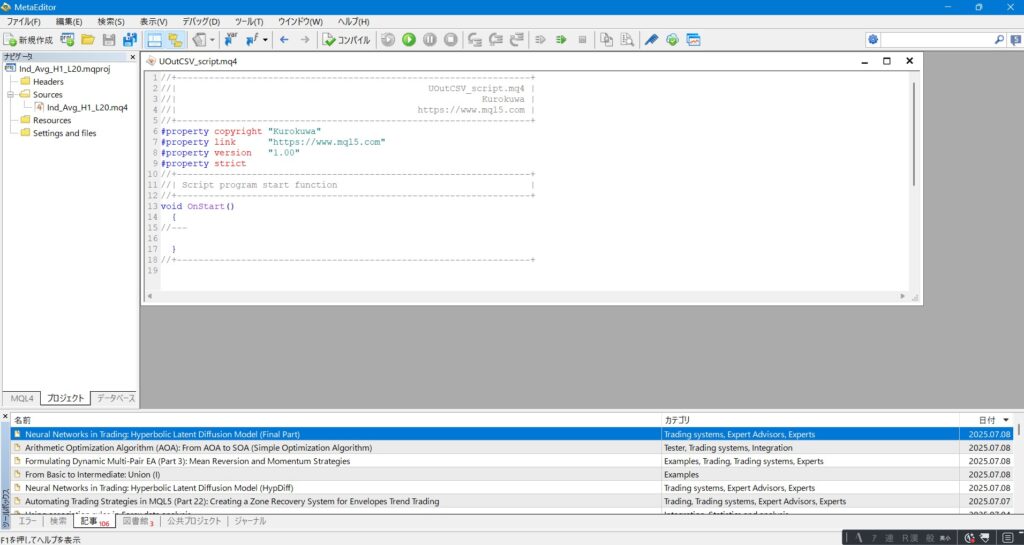Click the function list icon
Viewport: 1024px width, 545px height.
click(x=252, y=40)
